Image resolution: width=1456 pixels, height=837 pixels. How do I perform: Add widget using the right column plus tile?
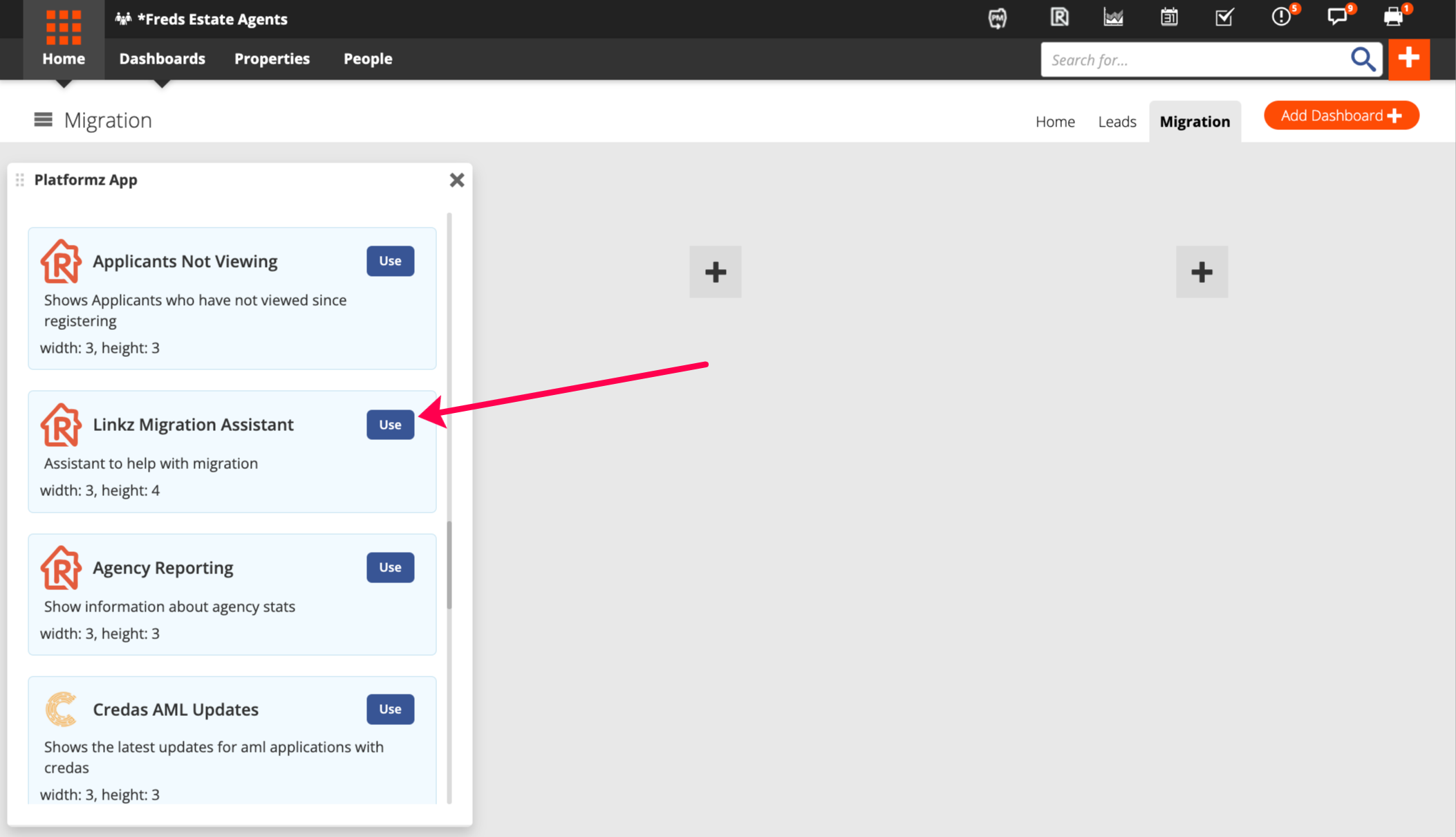tap(1202, 272)
